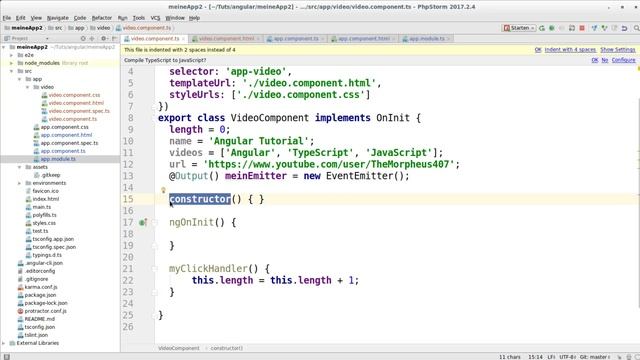Click 'video' breadcrumb in navigation bar
This screenshot has width=640, height=360.
click(100, 28)
